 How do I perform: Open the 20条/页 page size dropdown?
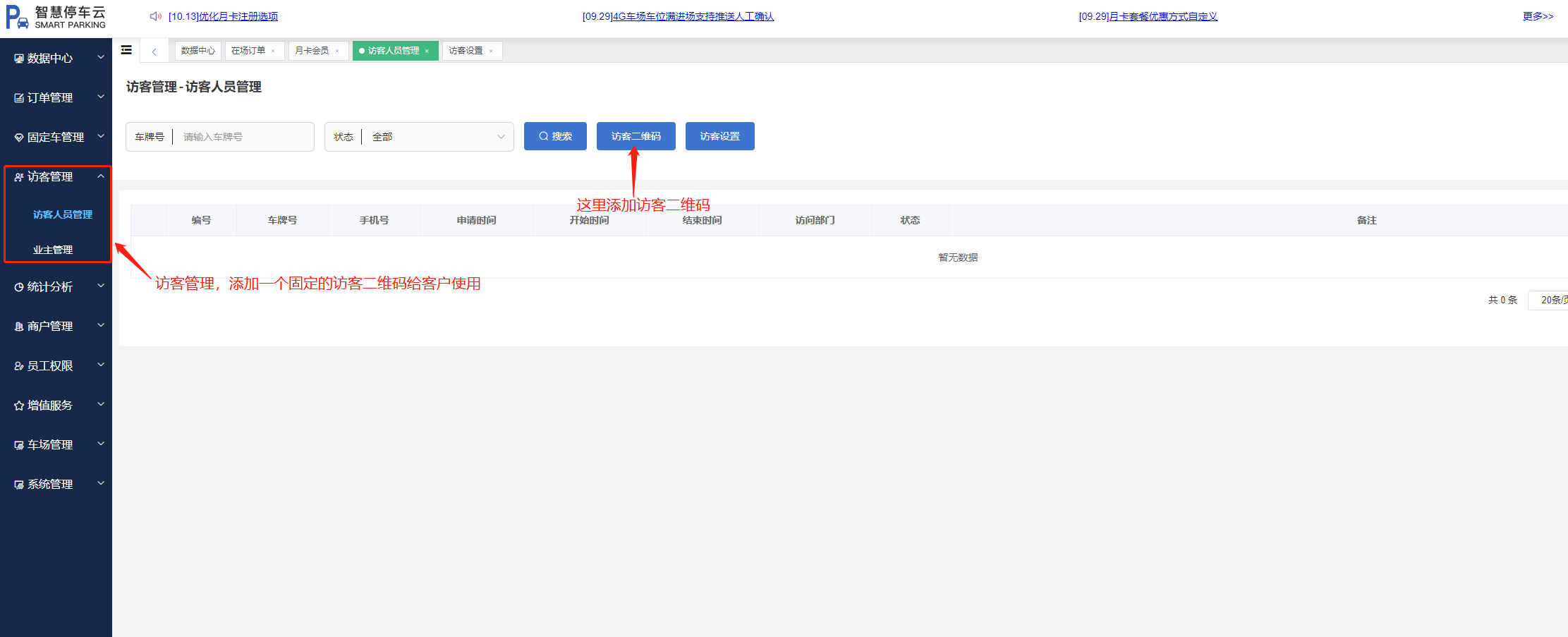(x=1548, y=301)
